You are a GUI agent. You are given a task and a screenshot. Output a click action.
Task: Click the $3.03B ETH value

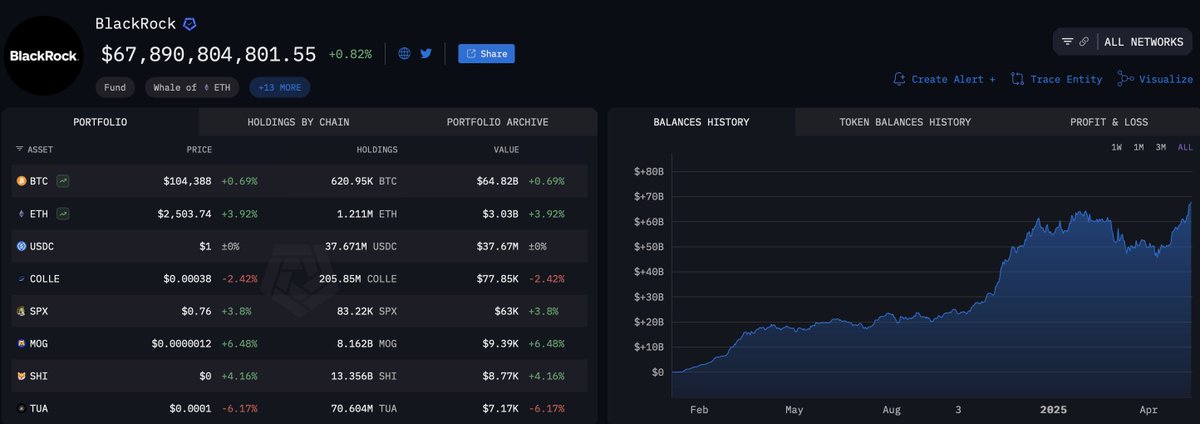click(x=501, y=214)
